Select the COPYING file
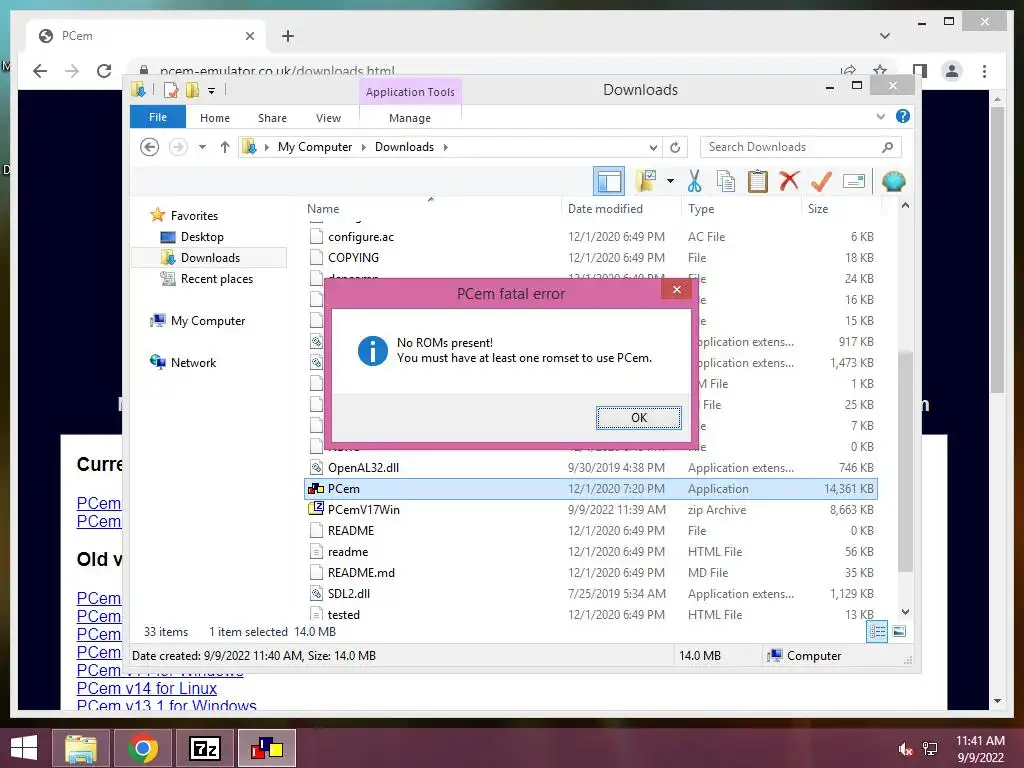 pyautogui.click(x=590, y=258)
